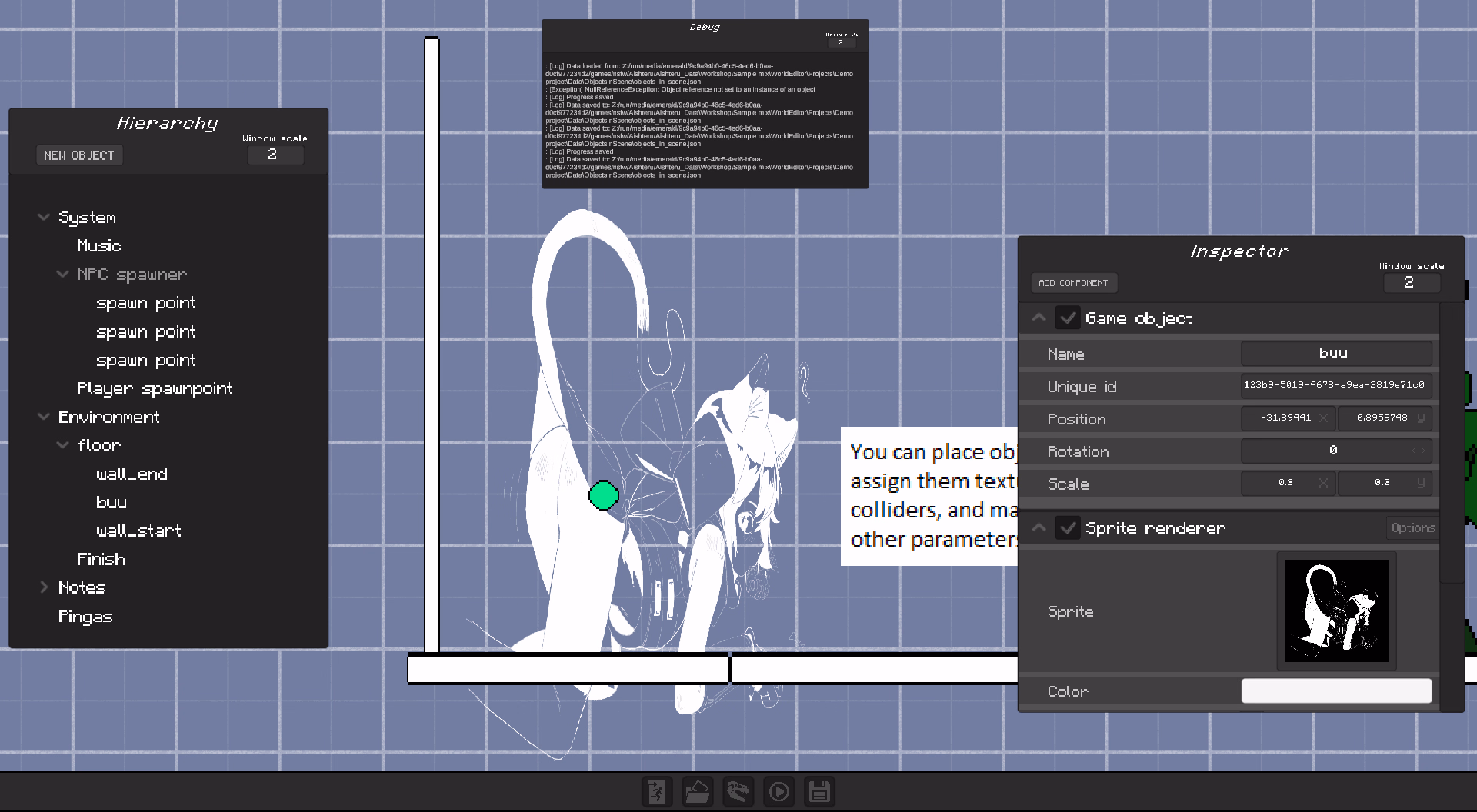Viewport: 1477px width, 812px height.
Task: Click the Rotation value field
Action: pos(1336,450)
